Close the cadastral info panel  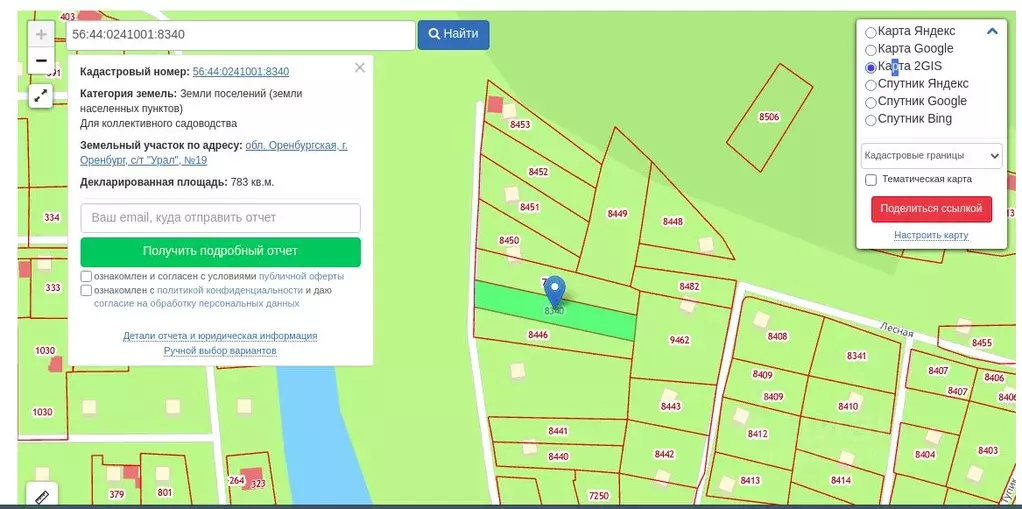click(x=360, y=68)
